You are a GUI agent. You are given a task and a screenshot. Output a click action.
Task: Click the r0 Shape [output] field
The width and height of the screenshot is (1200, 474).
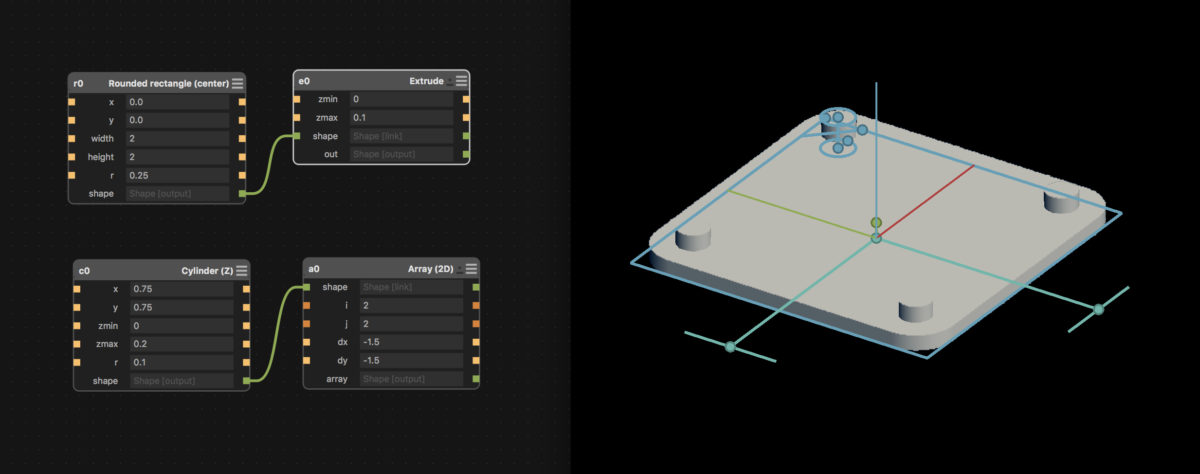click(x=178, y=193)
